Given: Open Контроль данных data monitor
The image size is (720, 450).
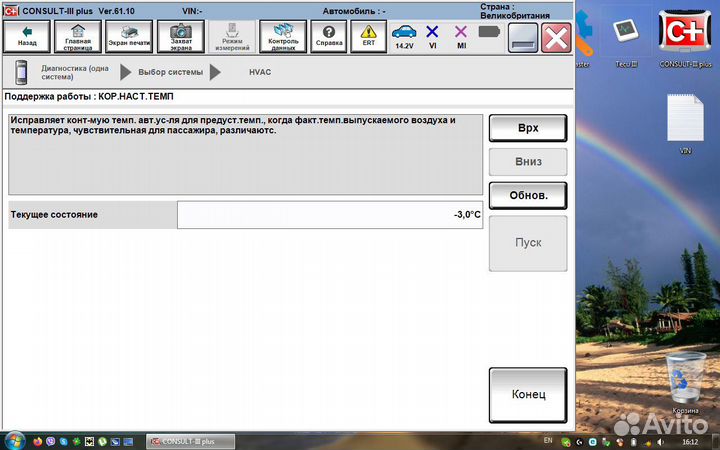Looking at the screenshot, I should click(283, 37).
